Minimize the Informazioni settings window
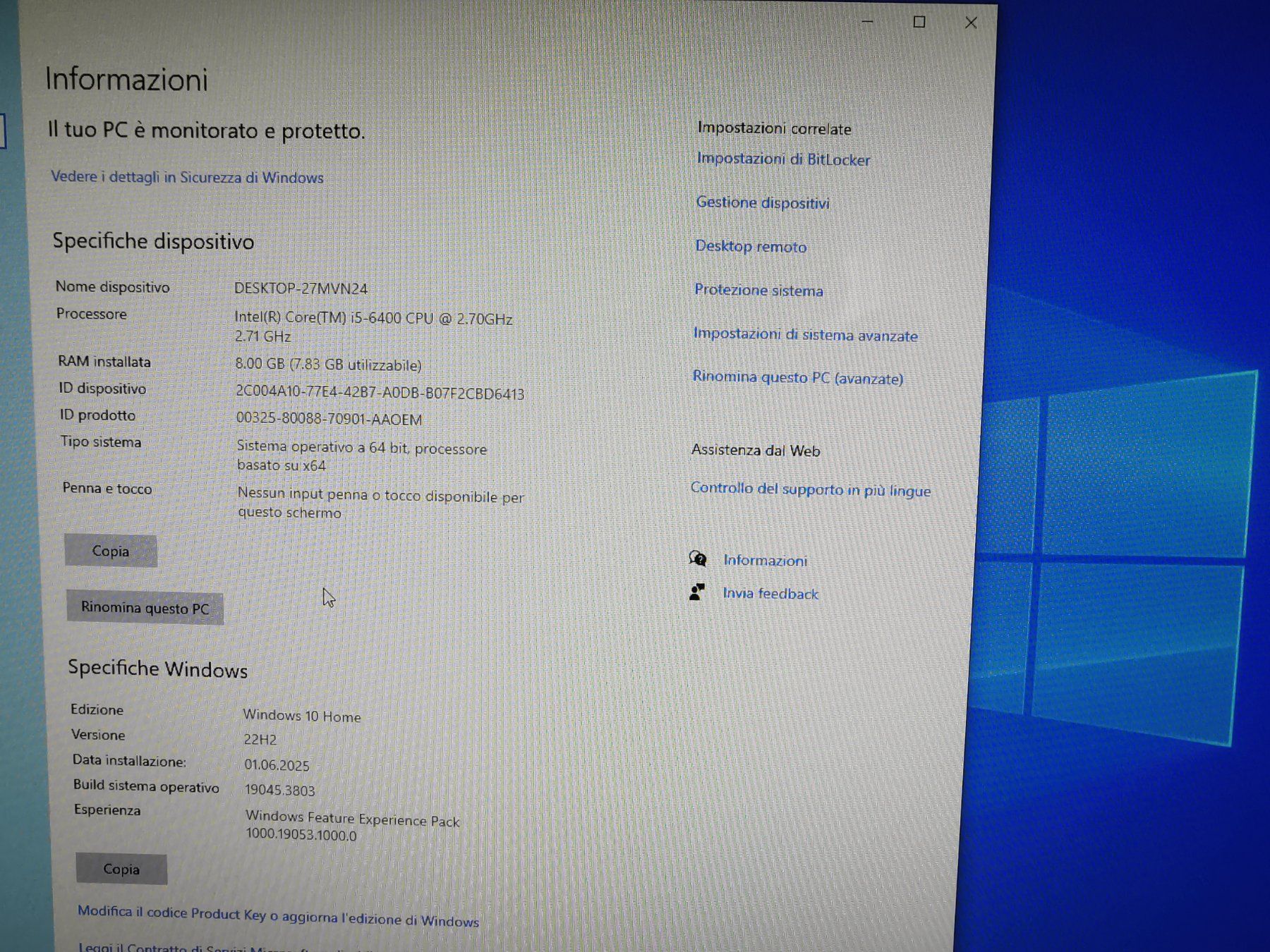This screenshot has height=952, width=1270. 867,22
